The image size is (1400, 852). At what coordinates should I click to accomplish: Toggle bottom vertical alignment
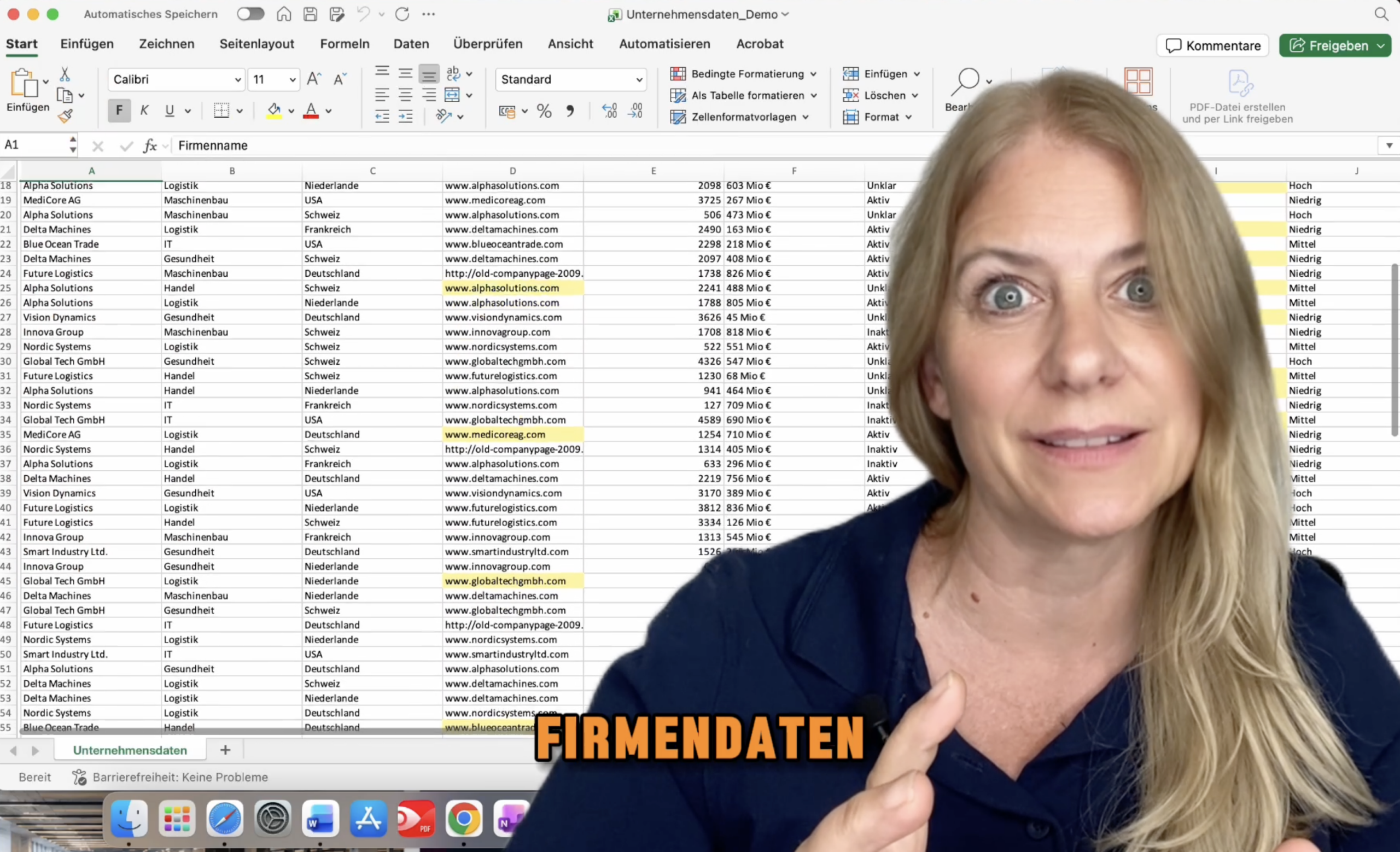point(429,74)
